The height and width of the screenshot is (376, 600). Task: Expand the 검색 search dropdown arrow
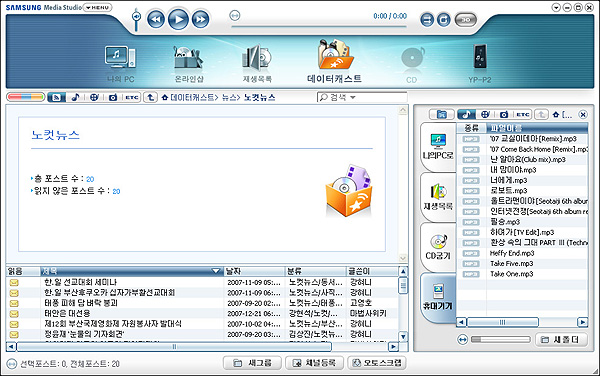pyautogui.click(x=353, y=98)
